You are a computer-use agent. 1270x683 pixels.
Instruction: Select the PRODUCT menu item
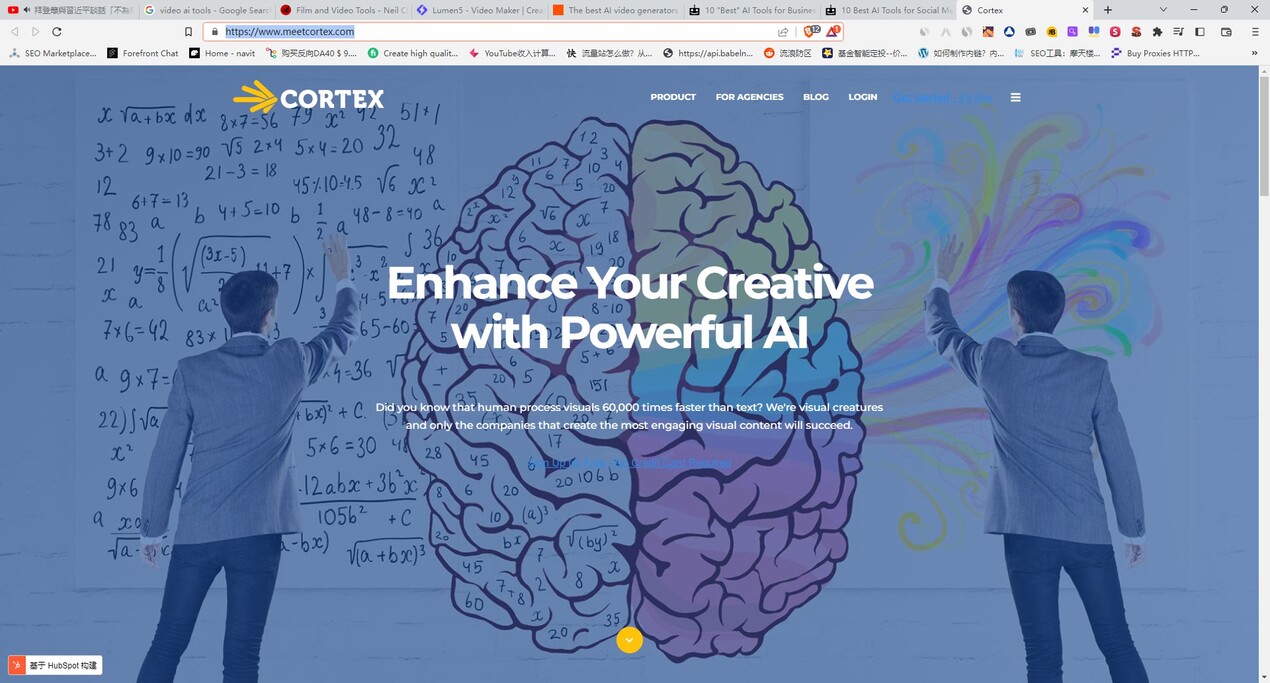673,97
